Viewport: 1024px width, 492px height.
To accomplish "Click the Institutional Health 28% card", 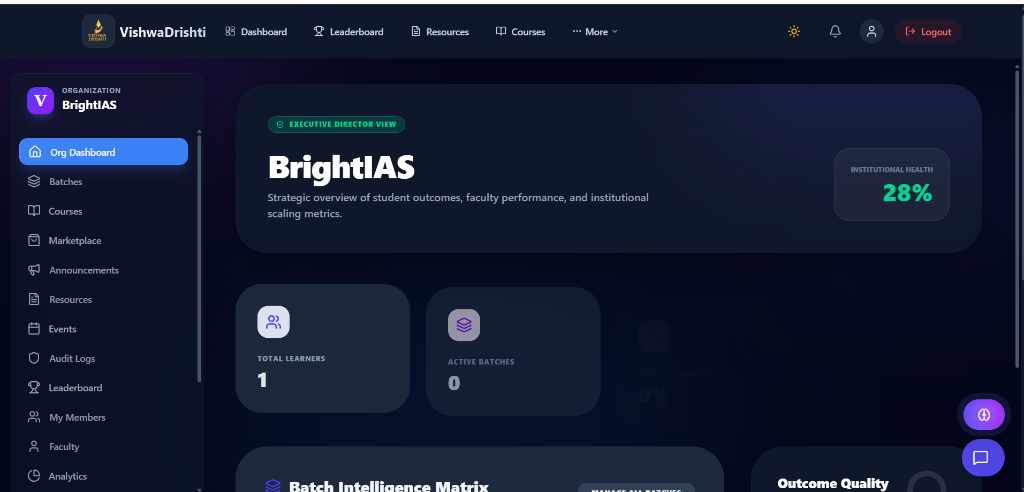I will click(891, 184).
